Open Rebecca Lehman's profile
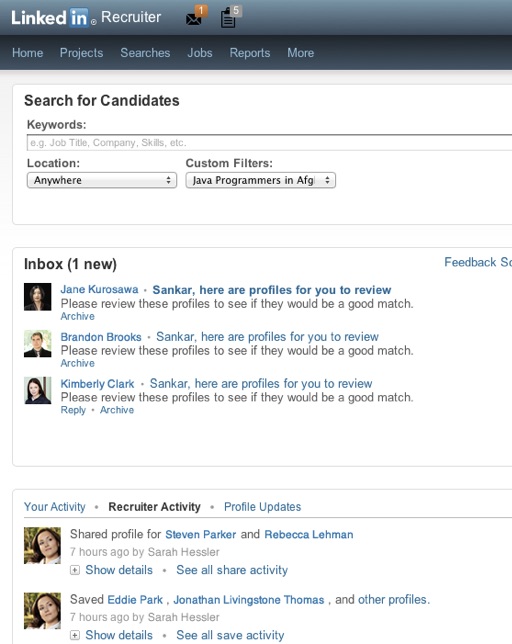Viewport: 512px width, 644px height. tap(309, 534)
